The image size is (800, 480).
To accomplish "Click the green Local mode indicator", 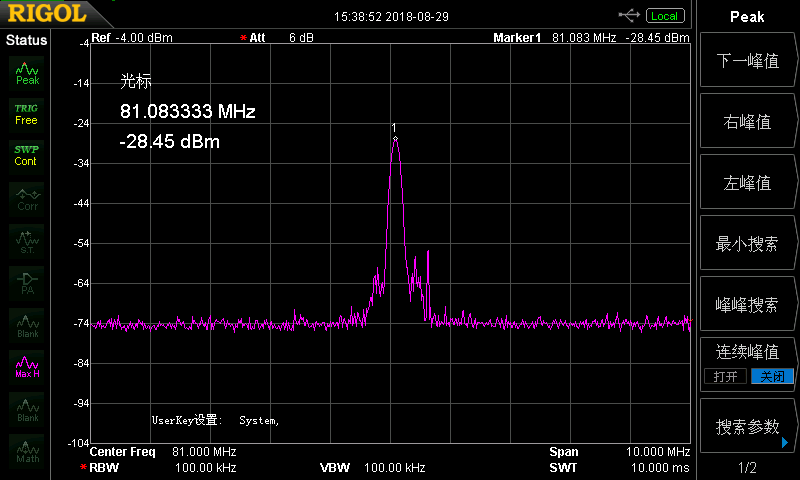I will pyautogui.click(x=665, y=16).
